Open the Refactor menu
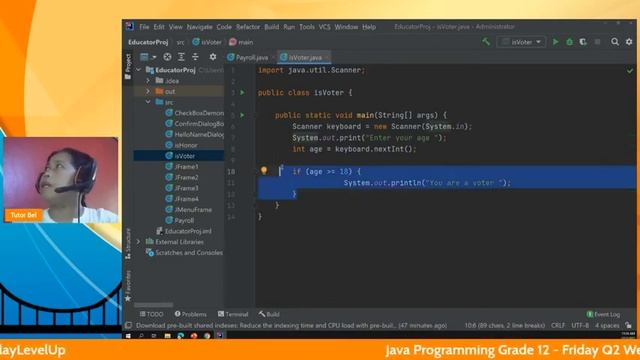 (x=248, y=27)
